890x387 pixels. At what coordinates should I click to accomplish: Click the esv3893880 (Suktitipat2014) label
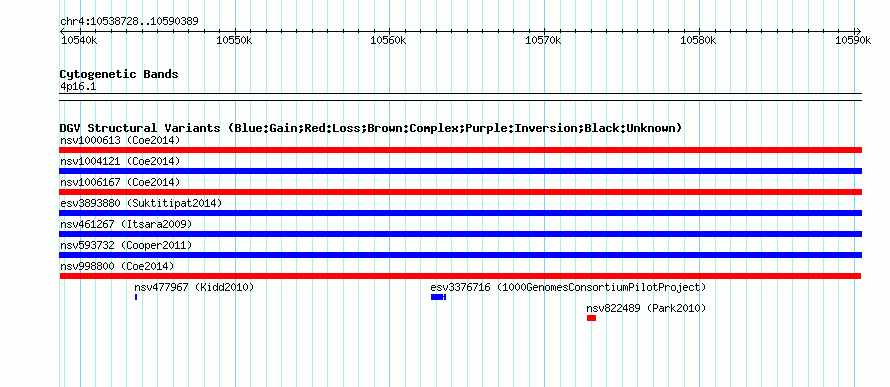[x=141, y=203]
